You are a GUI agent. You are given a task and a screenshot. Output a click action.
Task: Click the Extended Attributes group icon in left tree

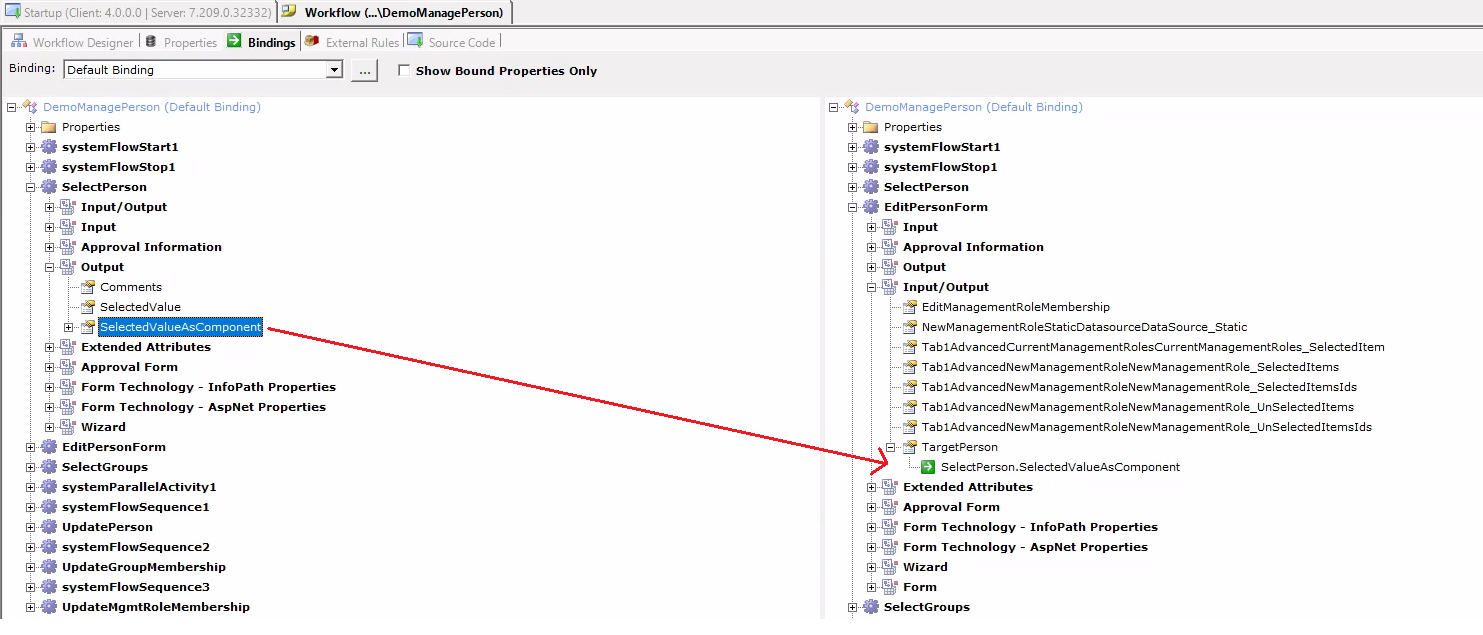[67, 347]
